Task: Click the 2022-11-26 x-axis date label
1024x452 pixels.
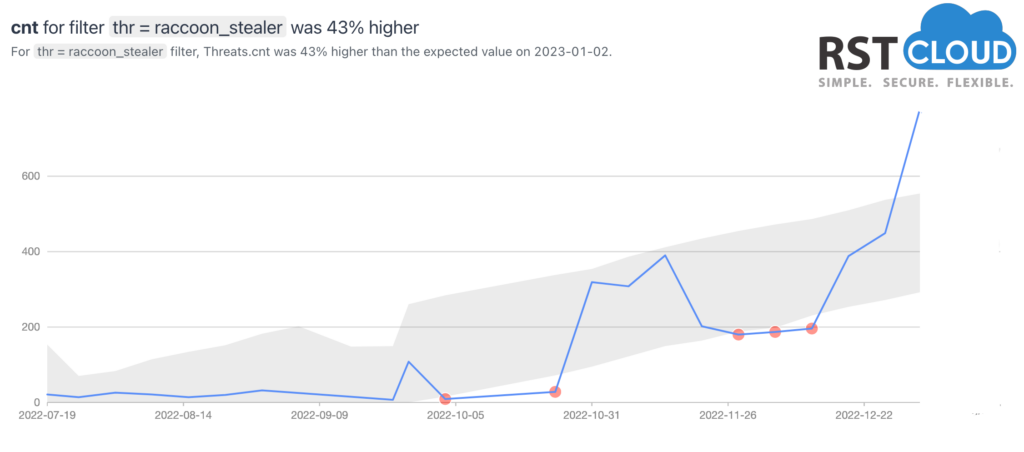Action: coord(728,414)
